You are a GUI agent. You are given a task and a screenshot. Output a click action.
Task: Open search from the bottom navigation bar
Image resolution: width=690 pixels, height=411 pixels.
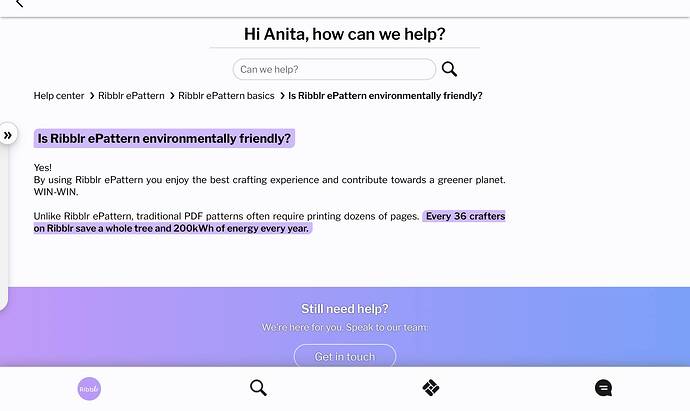point(258,388)
